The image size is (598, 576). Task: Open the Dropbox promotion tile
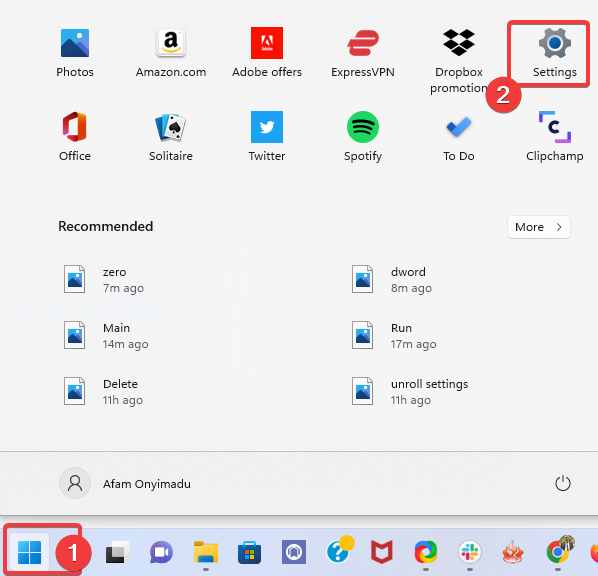(459, 61)
